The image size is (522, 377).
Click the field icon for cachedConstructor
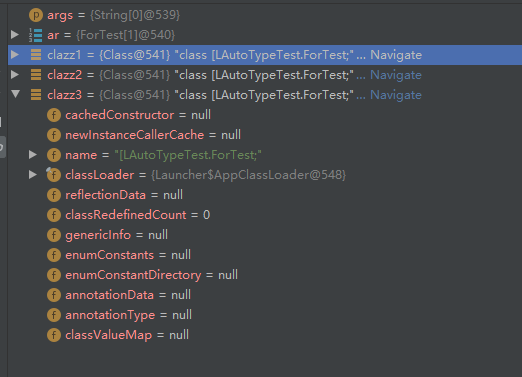pos(54,115)
